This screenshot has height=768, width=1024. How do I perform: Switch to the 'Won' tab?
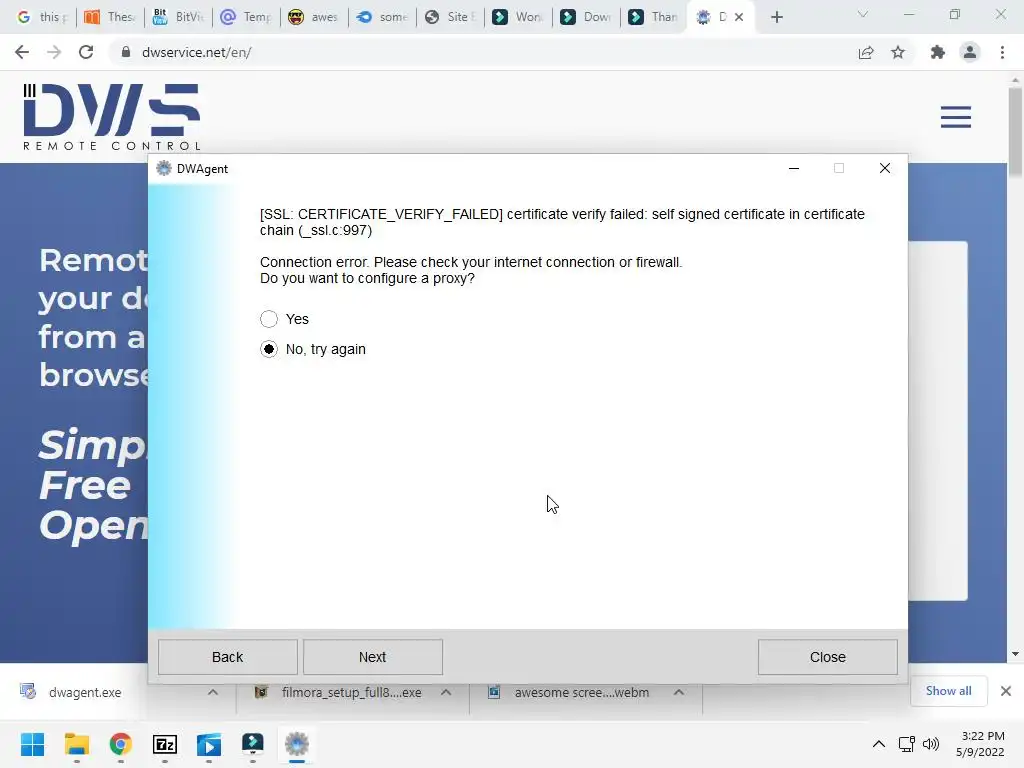tap(517, 17)
